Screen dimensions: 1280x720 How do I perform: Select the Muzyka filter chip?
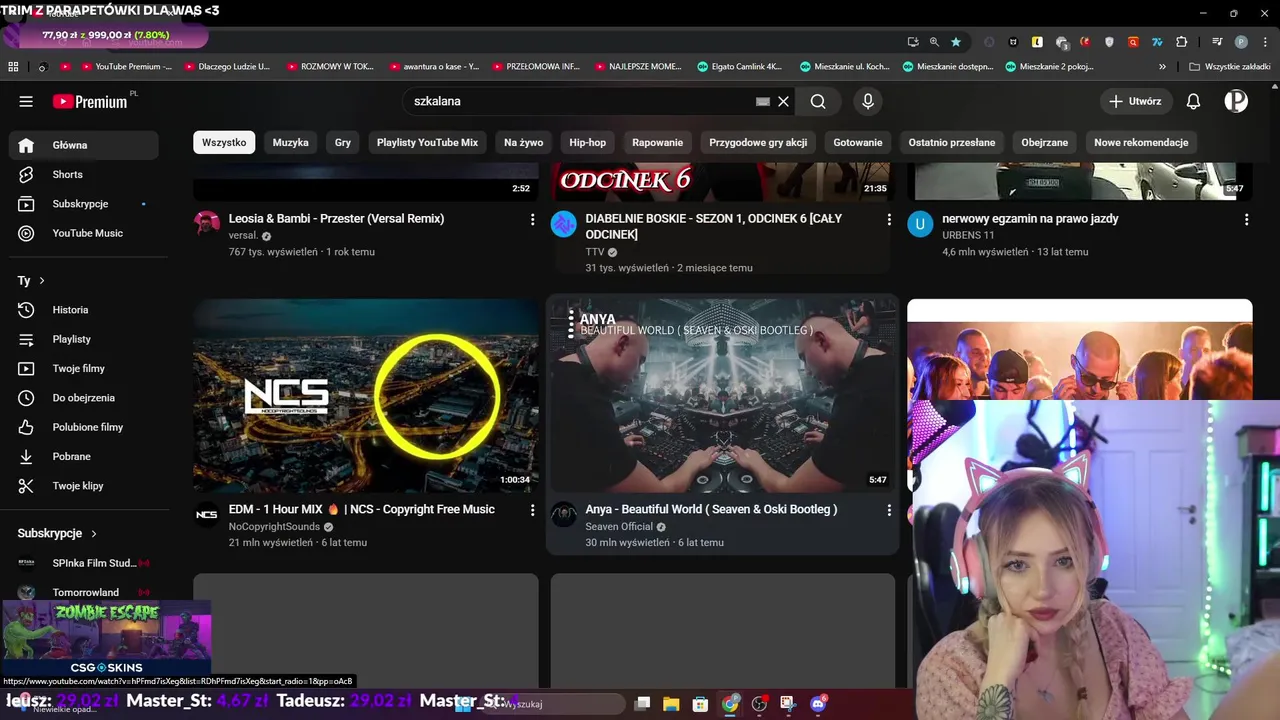coord(291,143)
